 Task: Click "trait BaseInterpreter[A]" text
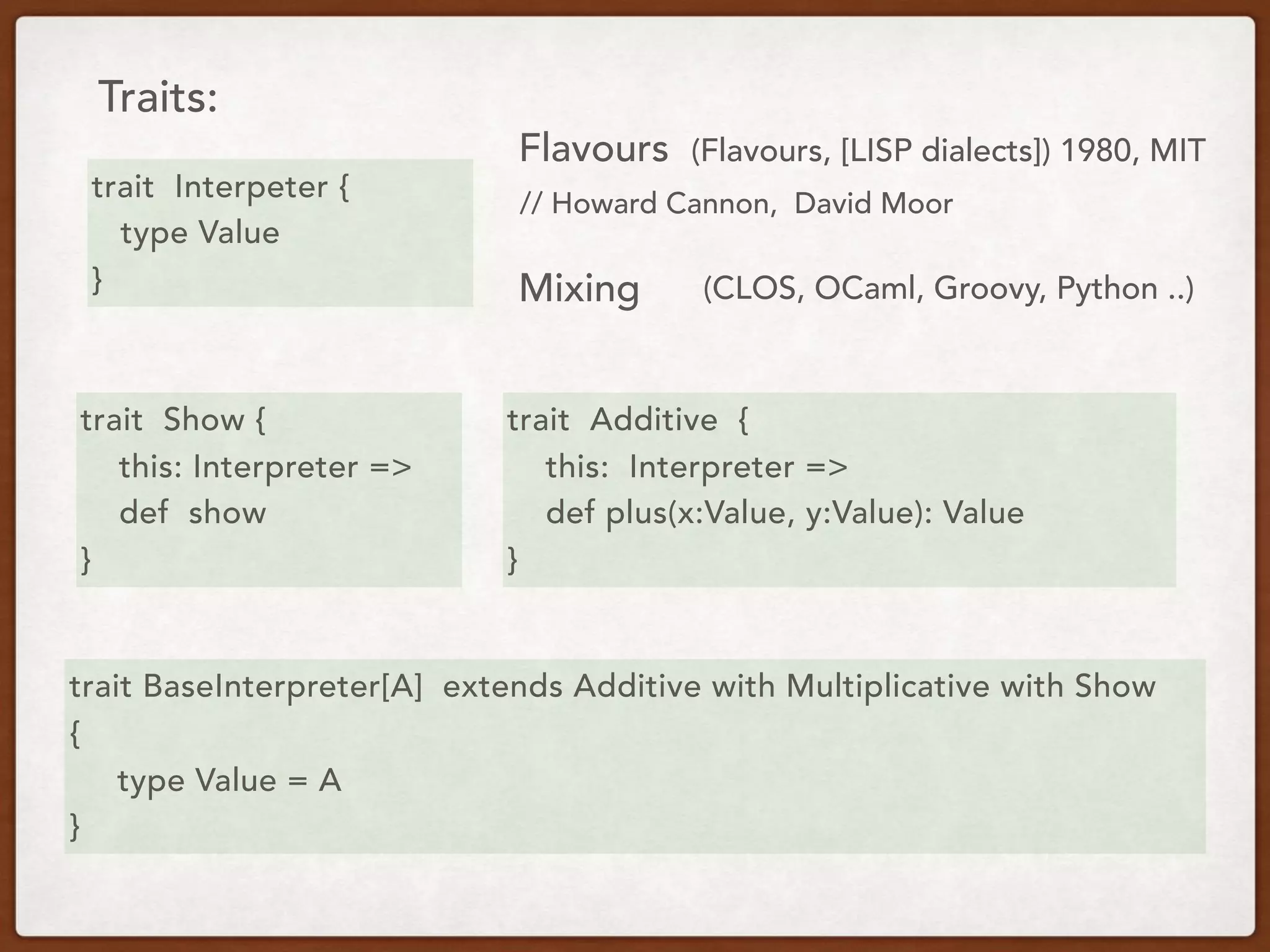pos(246,687)
